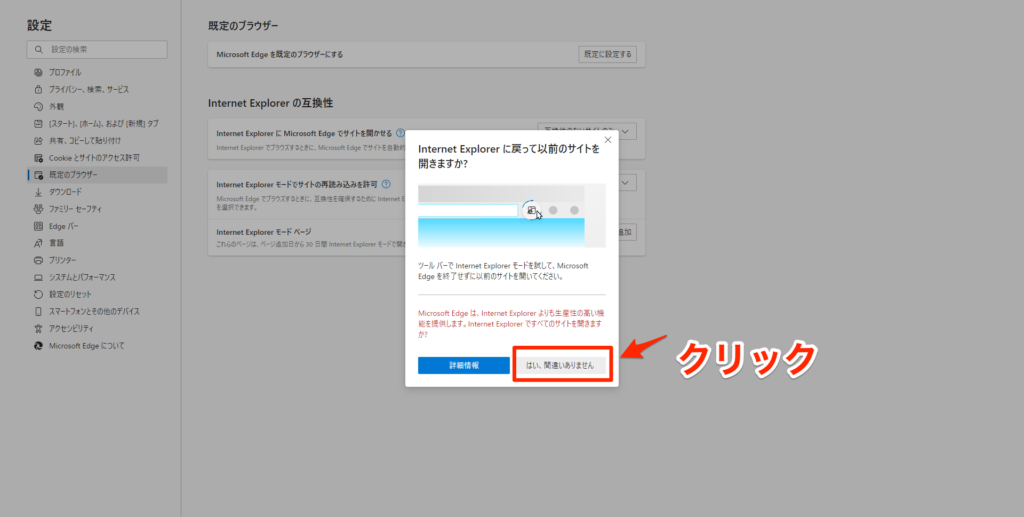The height and width of the screenshot is (517, 1024).
Task: Click Microsoft Edge を既定のブラウザーにする text
Action: coord(280,55)
